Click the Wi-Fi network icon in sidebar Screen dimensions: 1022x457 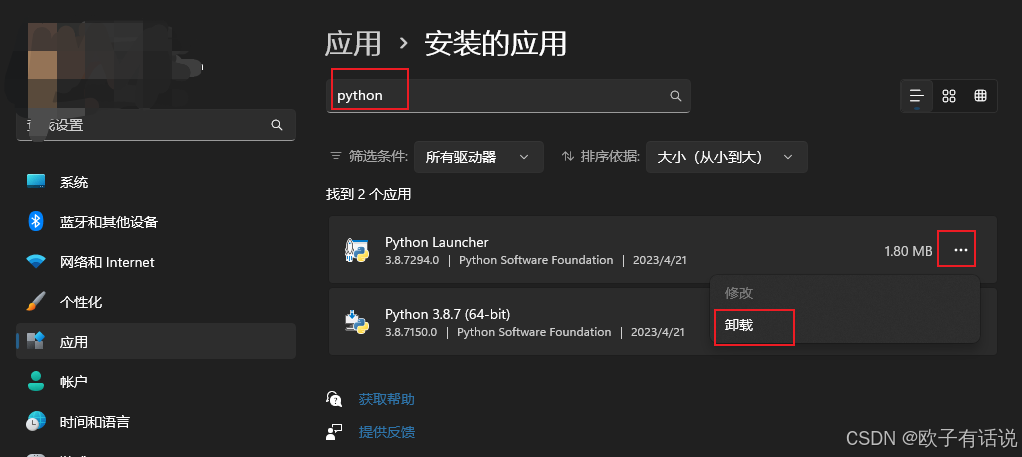pyautogui.click(x=36, y=262)
